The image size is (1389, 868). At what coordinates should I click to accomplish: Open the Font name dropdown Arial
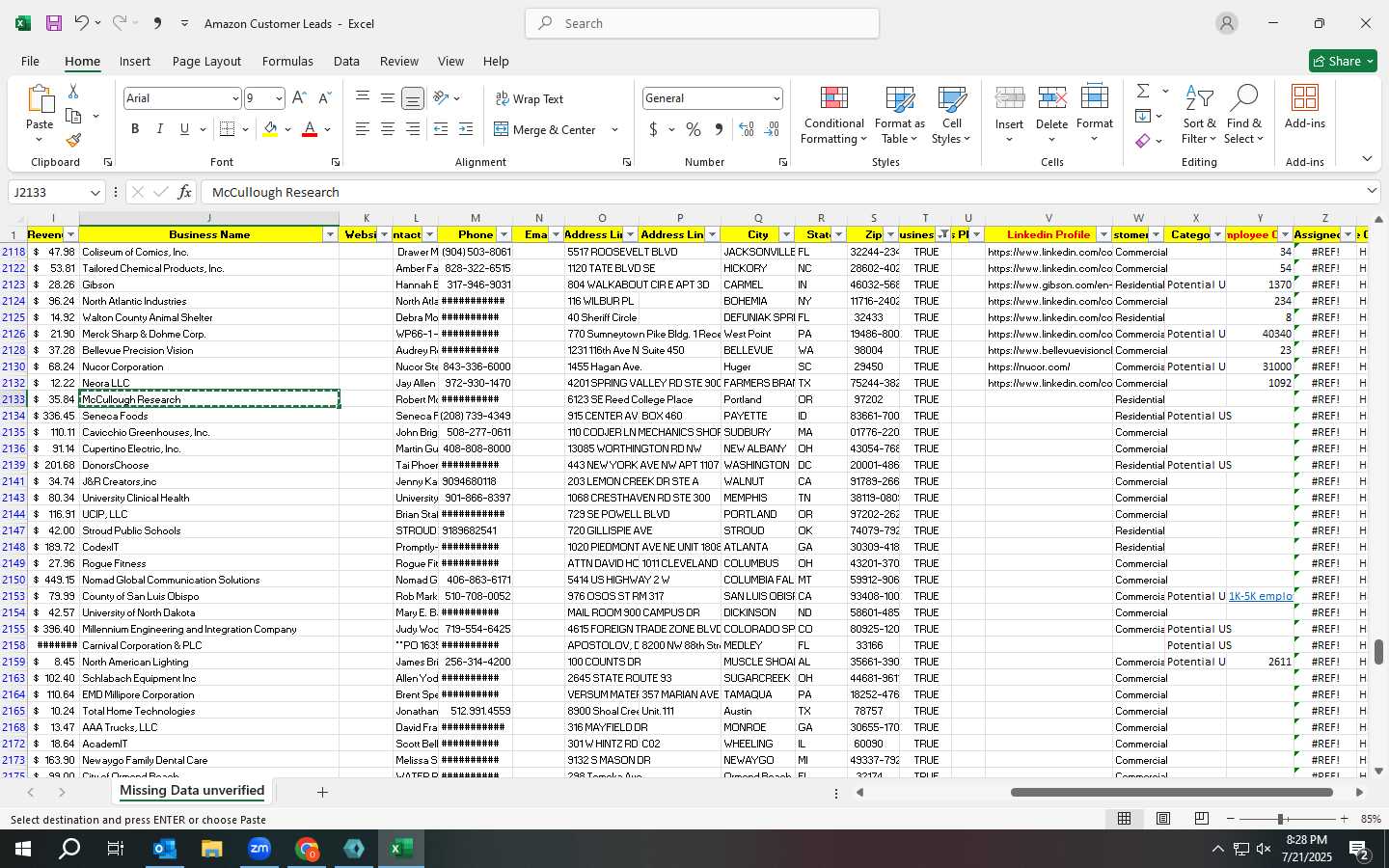pyautogui.click(x=234, y=98)
